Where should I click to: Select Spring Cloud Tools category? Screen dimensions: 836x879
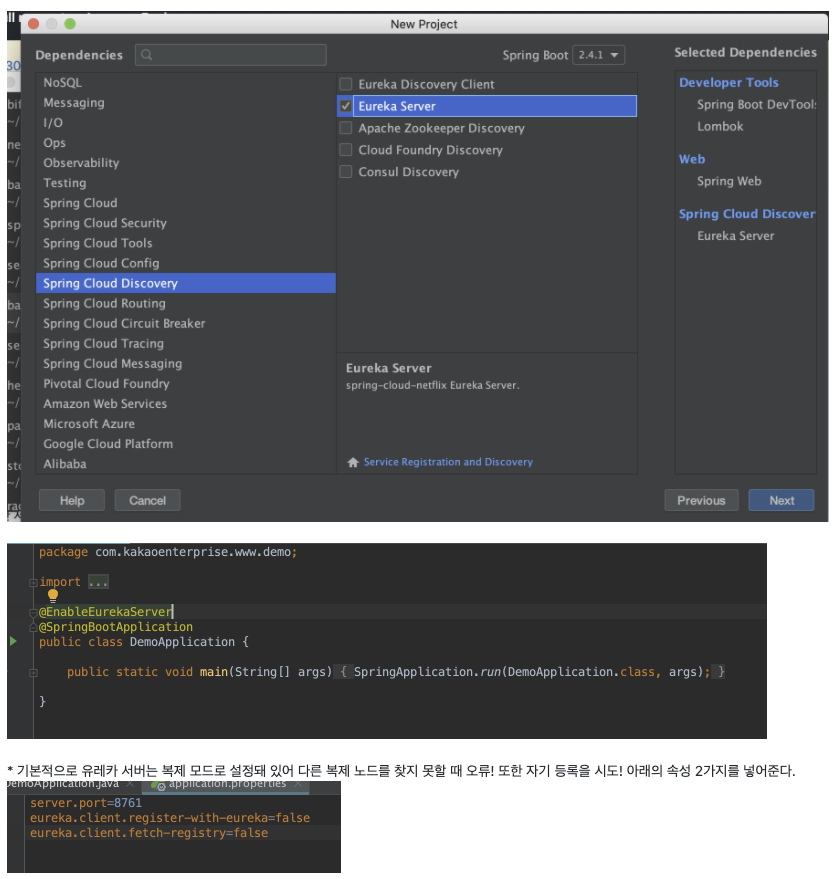[186, 243]
